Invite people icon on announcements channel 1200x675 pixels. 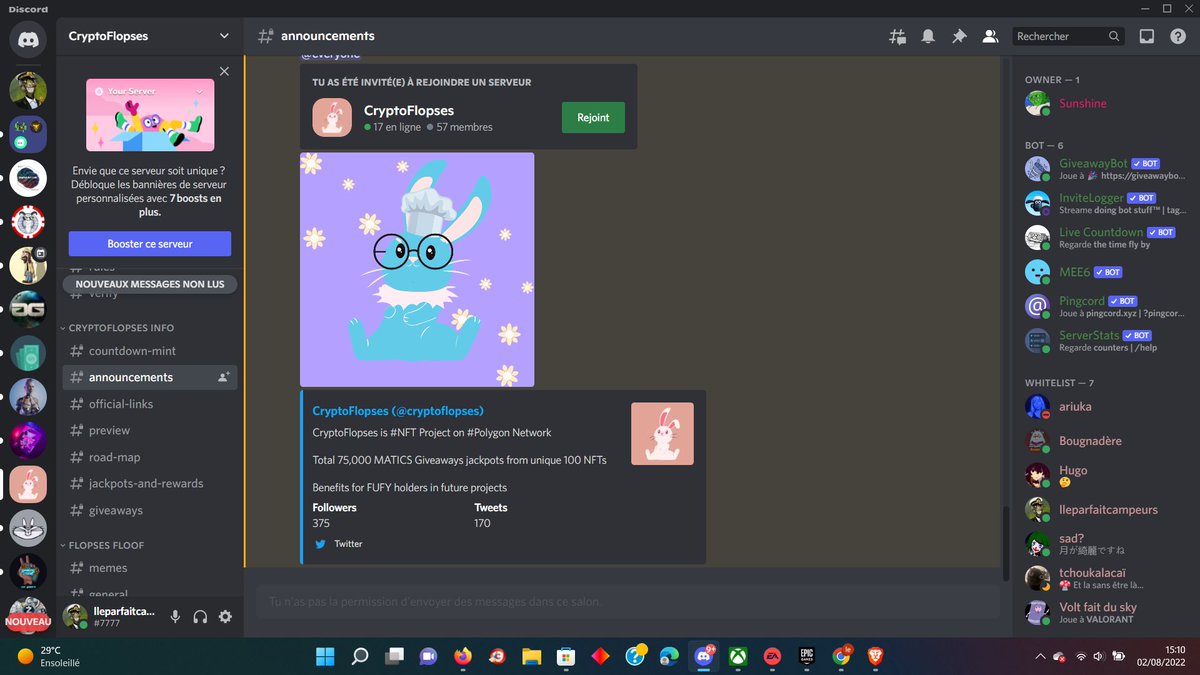click(x=224, y=377)
